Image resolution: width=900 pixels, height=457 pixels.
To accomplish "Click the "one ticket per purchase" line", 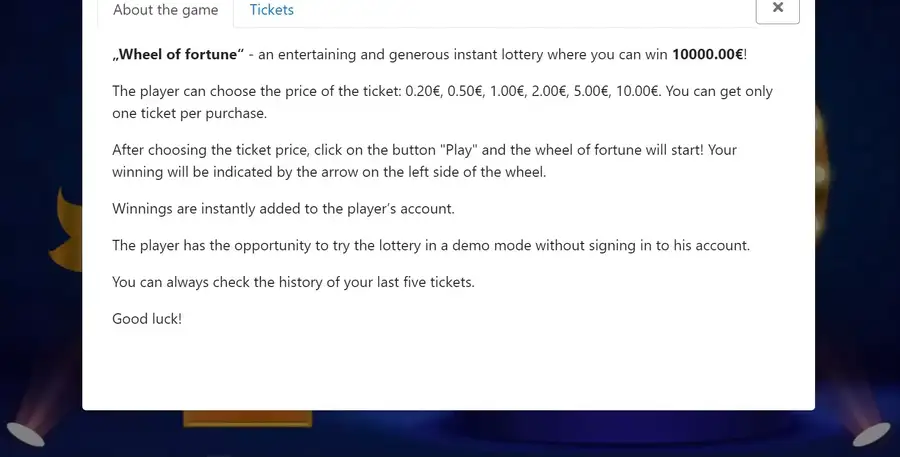I will click(x=189, y=113).
